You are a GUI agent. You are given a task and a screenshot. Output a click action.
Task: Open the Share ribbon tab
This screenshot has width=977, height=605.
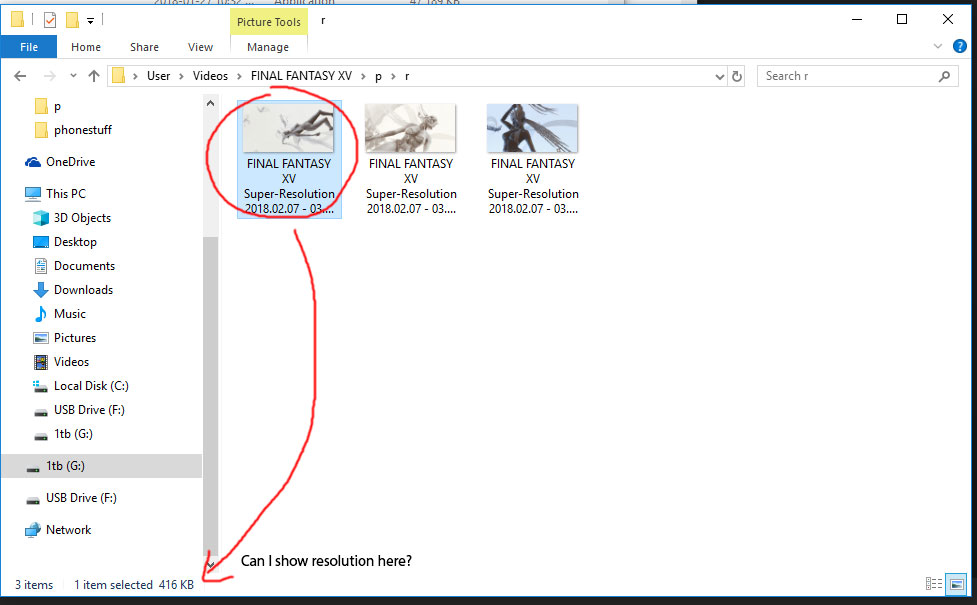144,47
